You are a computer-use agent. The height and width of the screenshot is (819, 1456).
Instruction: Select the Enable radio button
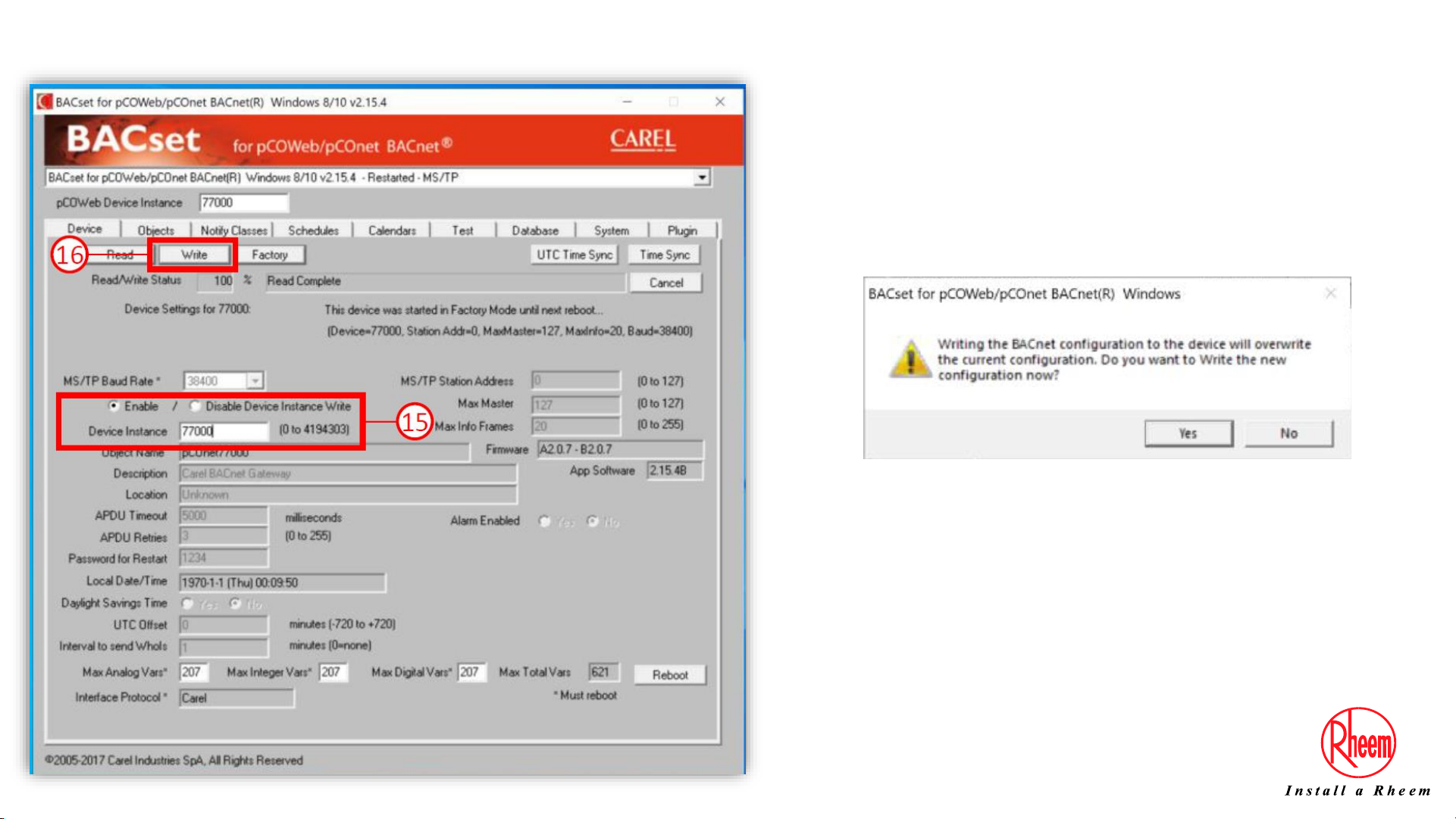(x=114, y=406)
